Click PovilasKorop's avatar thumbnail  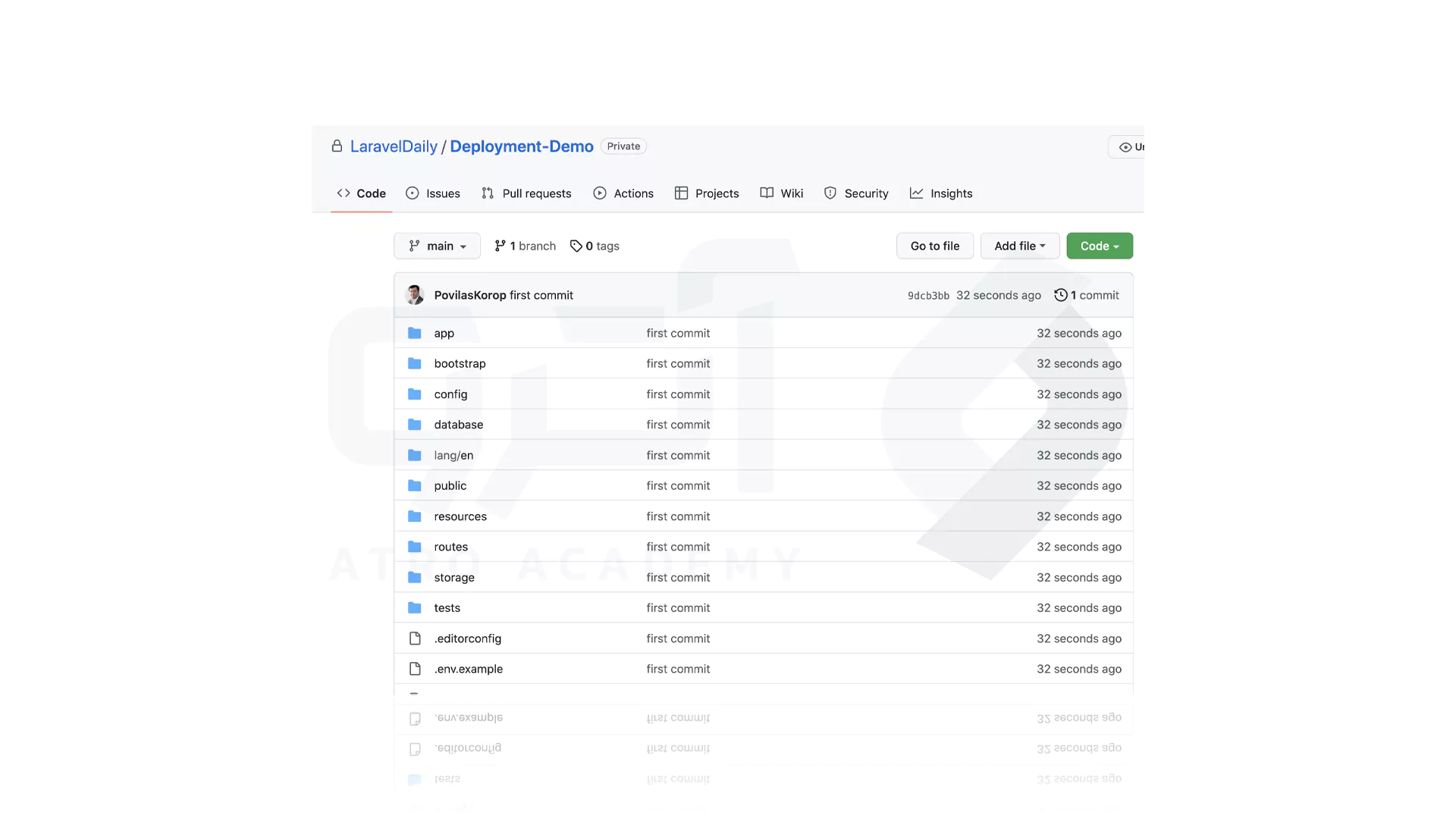coord(415,295)
